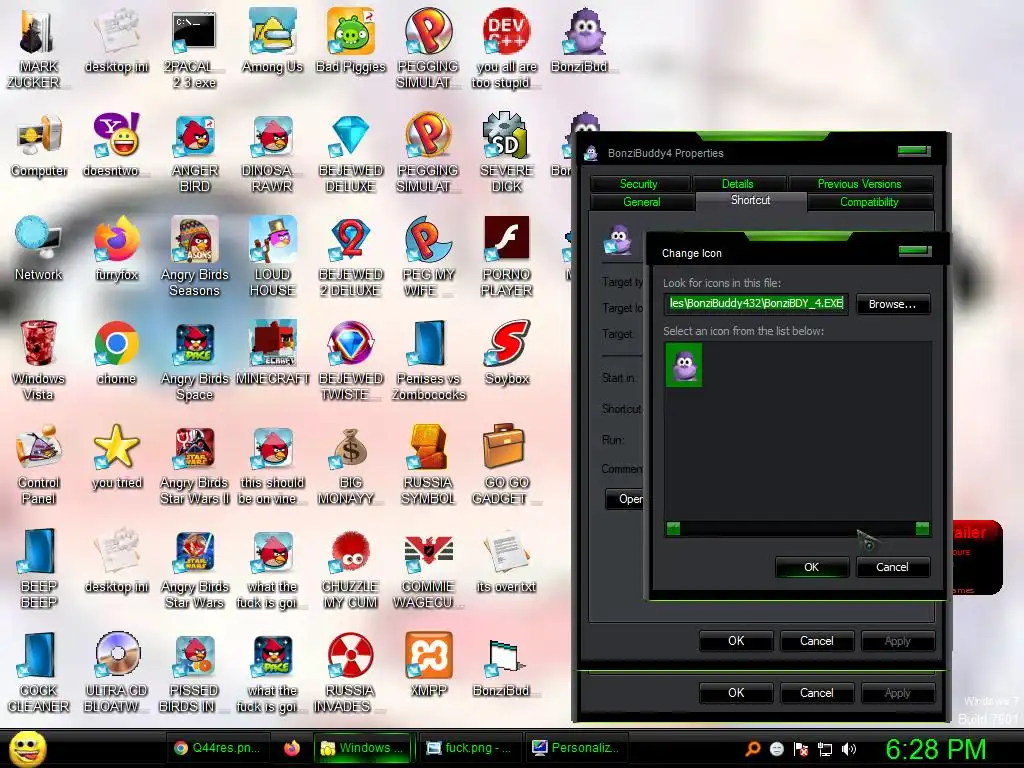Click the volume speaker tray icon

pos(849,749)
